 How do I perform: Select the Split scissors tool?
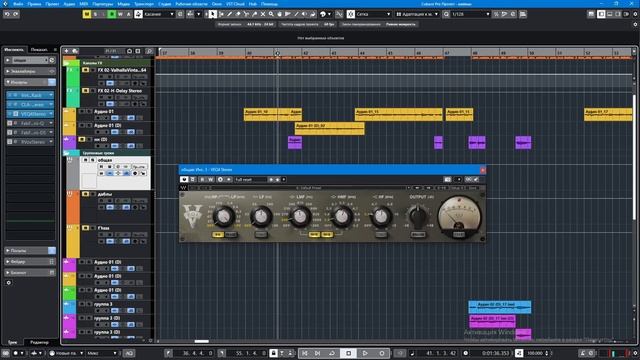point(246,14)
